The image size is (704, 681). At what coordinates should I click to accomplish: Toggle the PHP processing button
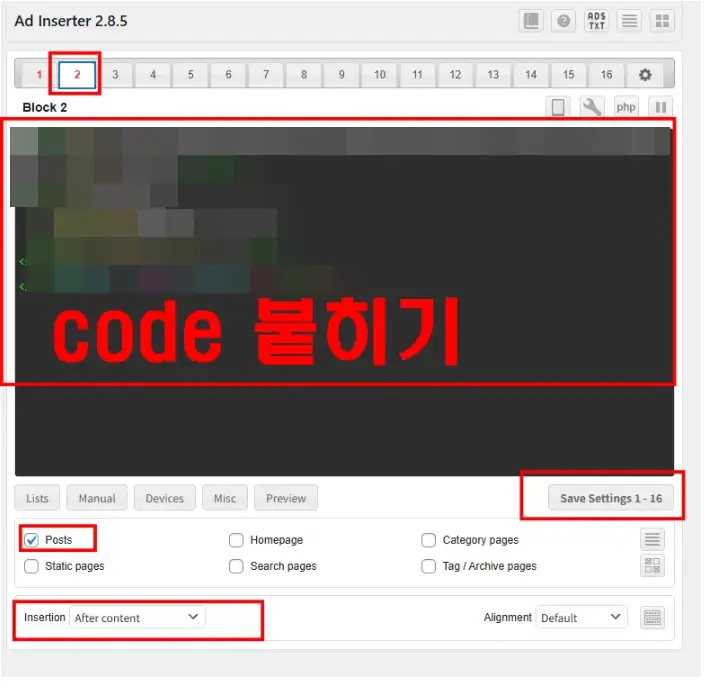tap(625, 107)
